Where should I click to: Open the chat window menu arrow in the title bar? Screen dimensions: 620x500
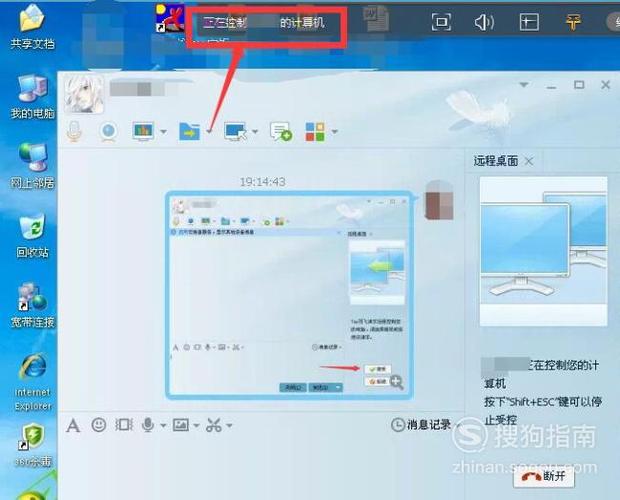[524, 85]
